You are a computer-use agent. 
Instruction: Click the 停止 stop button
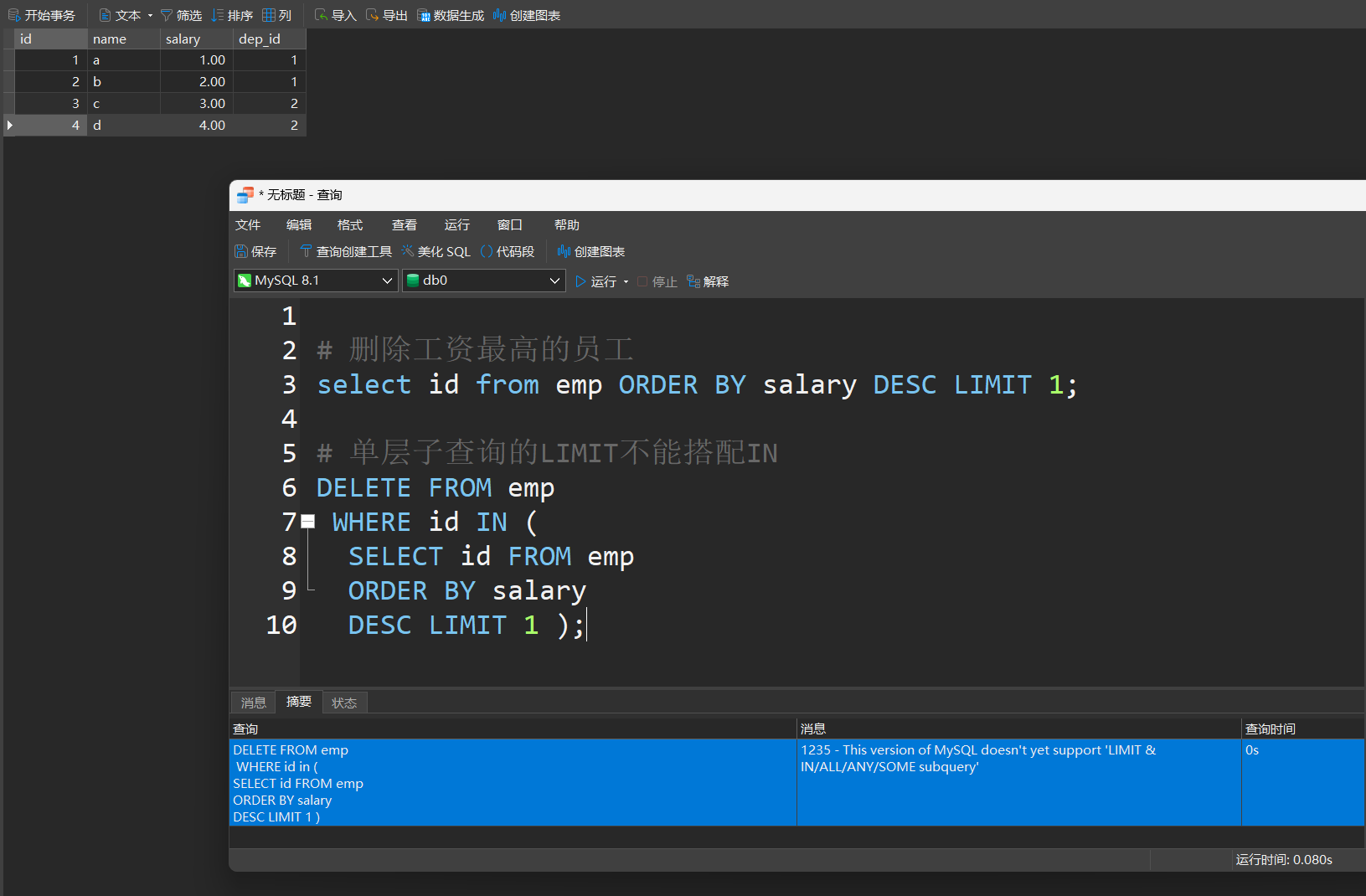(x=657, y=281)
